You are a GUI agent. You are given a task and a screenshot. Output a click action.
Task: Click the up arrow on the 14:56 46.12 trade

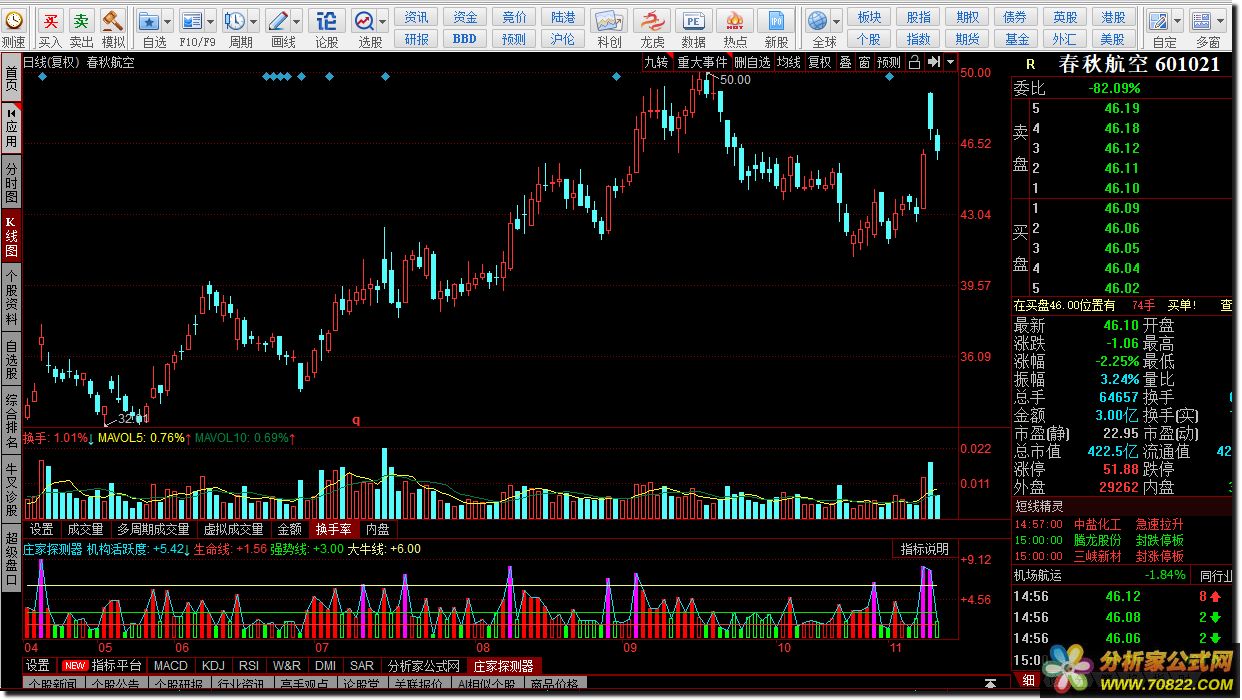[x=1216, y=597]
